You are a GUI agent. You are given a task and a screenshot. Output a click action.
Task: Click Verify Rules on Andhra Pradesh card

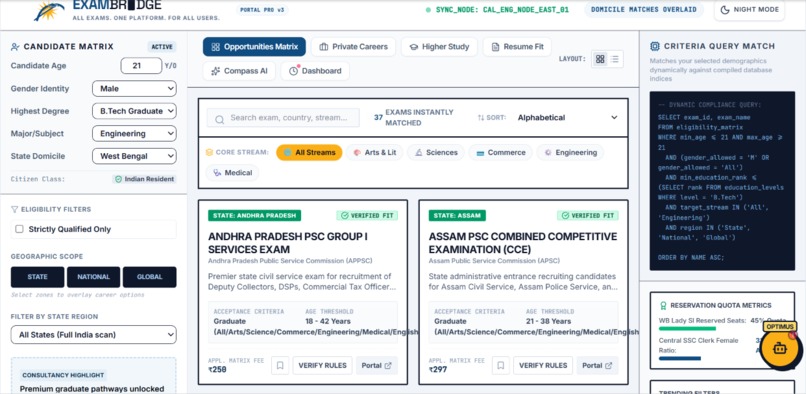(322, 366)
